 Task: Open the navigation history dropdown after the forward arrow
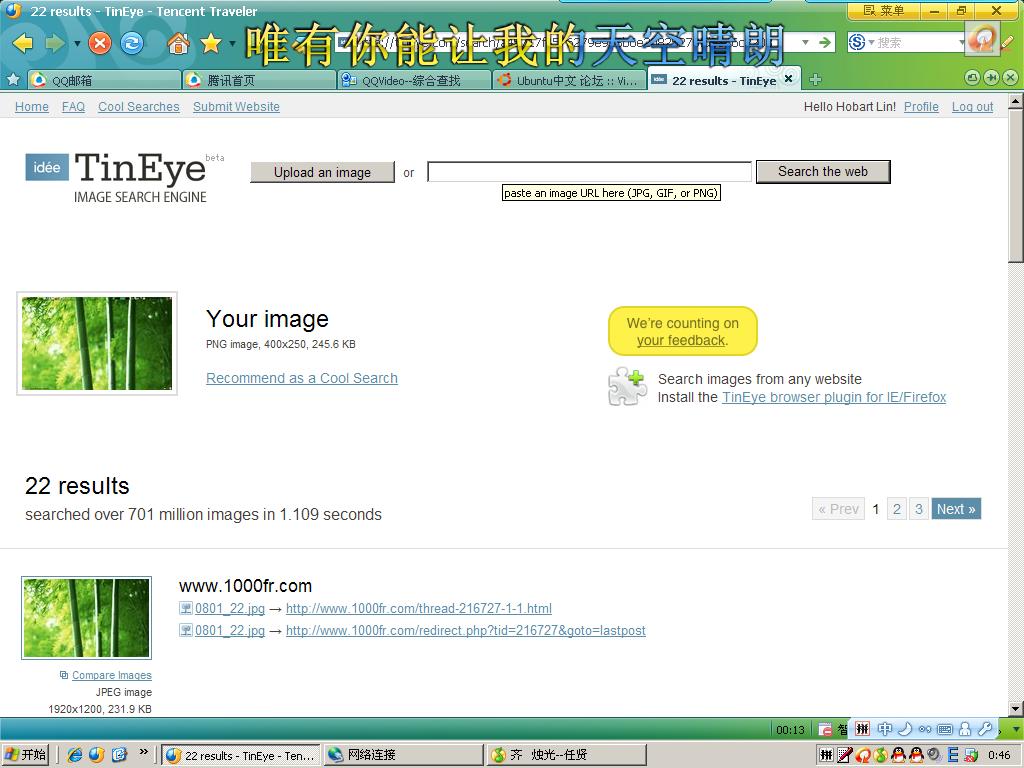tap(77, 44)
